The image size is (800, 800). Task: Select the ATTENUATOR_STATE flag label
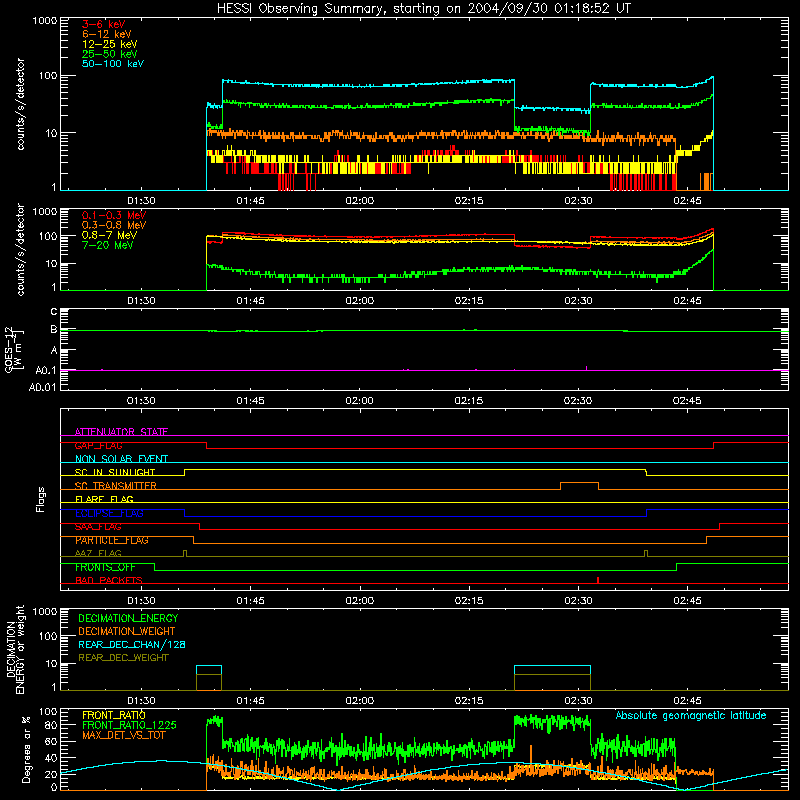[121, 432]
